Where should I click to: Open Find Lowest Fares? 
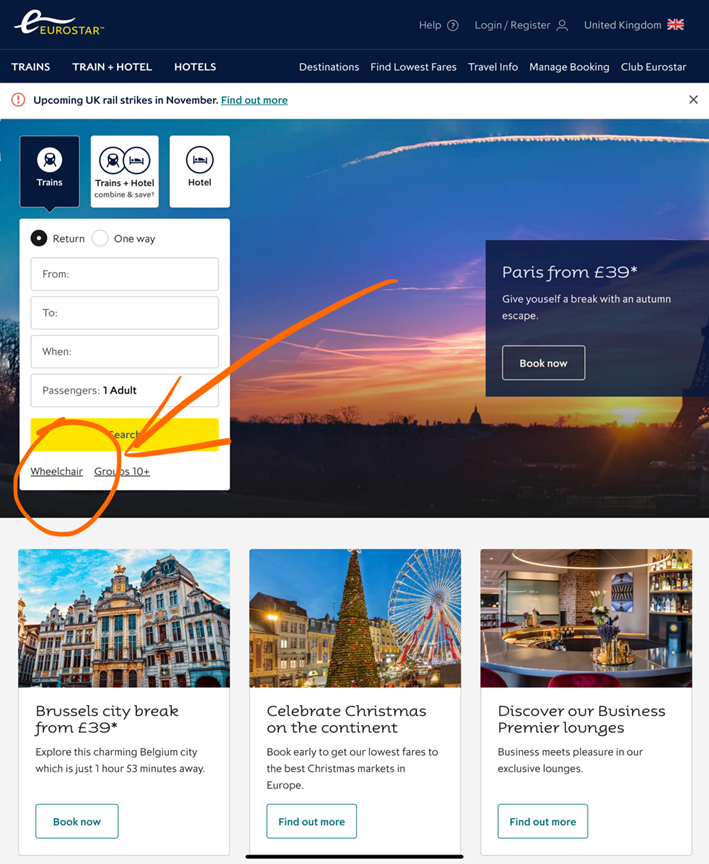tap(413, 67)
